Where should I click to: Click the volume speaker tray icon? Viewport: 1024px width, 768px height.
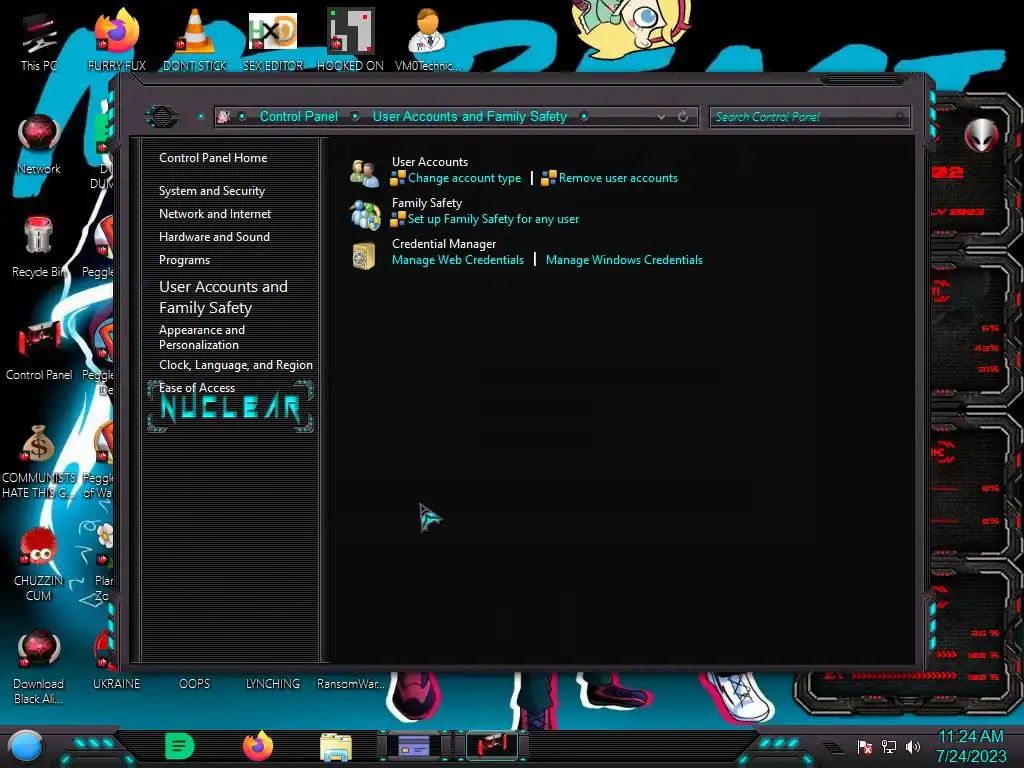(x=913, y=746)
